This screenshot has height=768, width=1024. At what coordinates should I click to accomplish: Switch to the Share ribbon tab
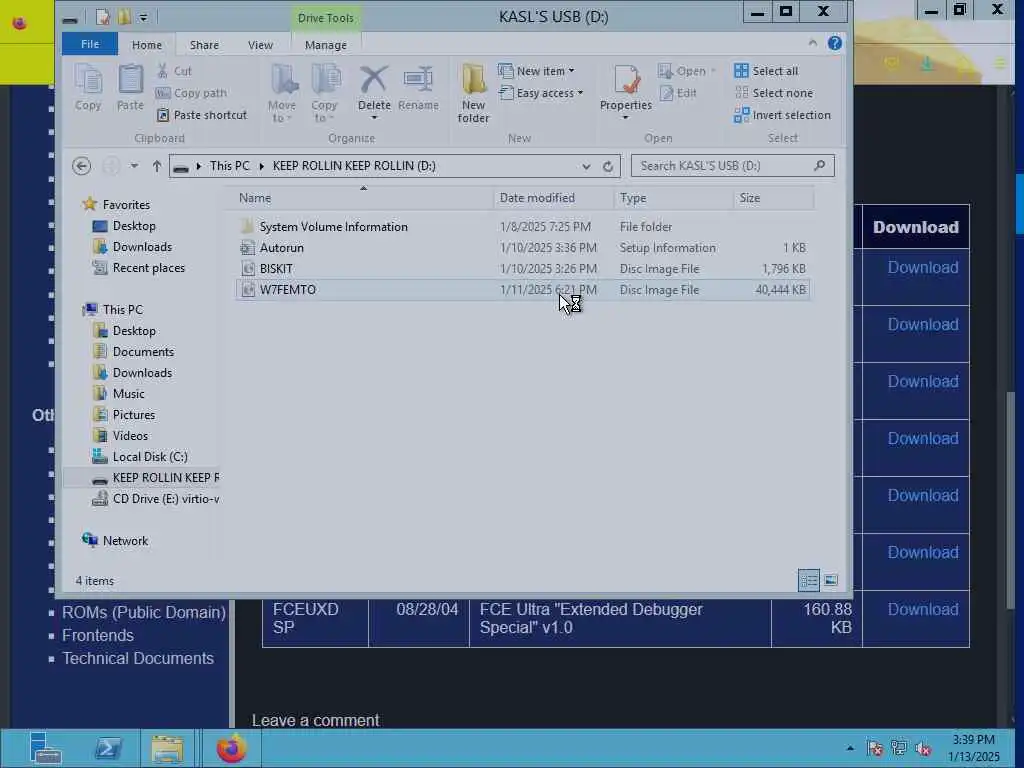click(204, 45)
